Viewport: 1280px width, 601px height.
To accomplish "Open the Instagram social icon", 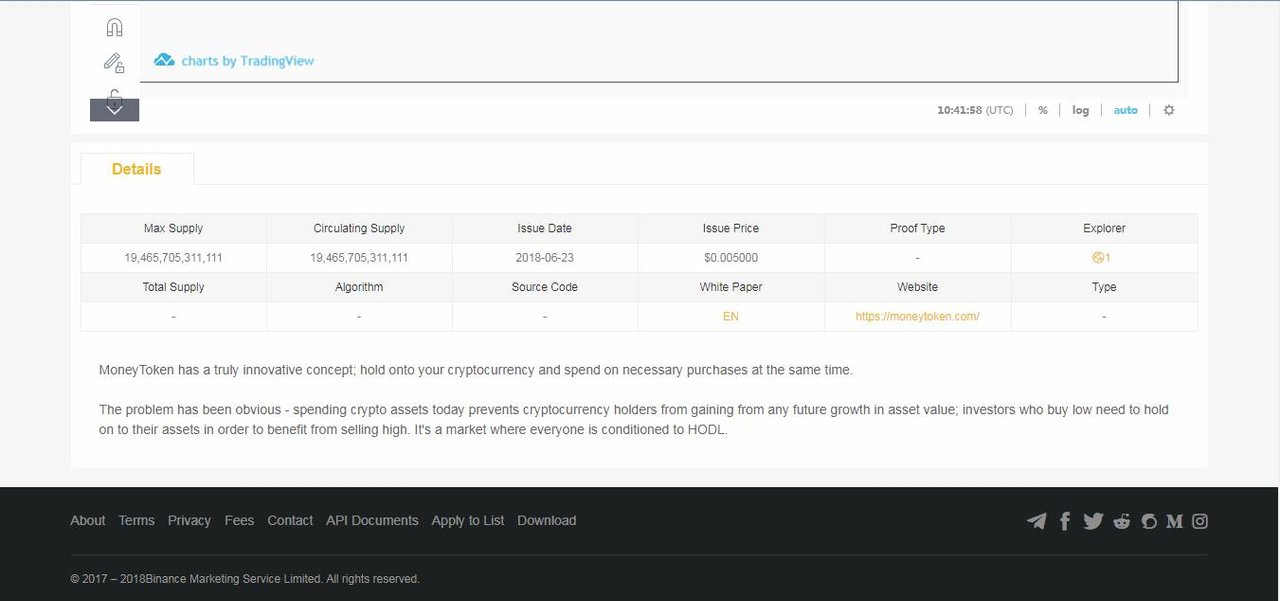I will pyautogui.click(x=1200, y=521).
